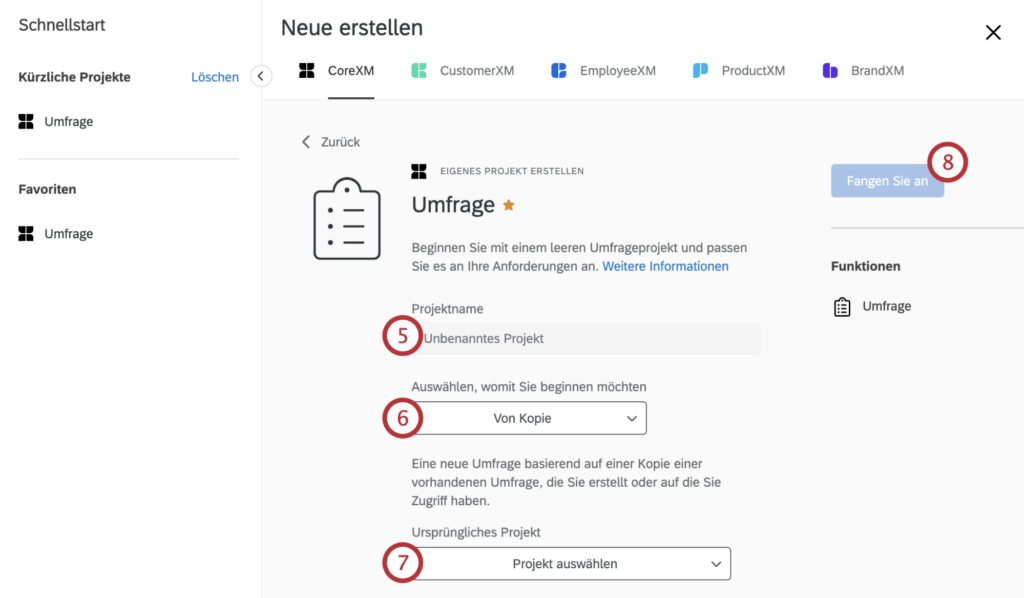1024x598 pixels.
Task: Open the Projekt auswählen dropdown
Action: [571, 563]
